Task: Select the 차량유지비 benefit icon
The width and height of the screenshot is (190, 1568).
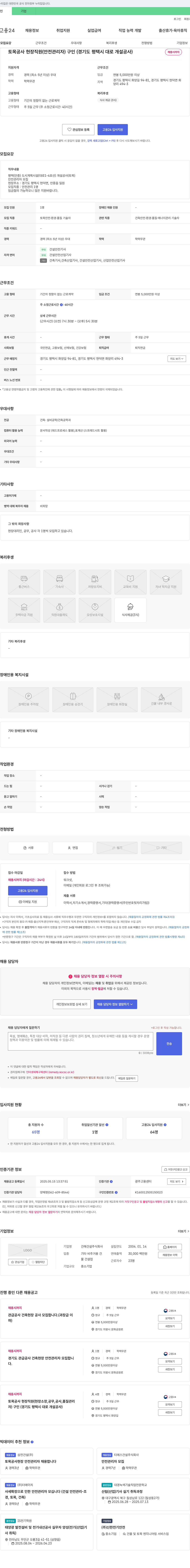Action: (95, 582)
